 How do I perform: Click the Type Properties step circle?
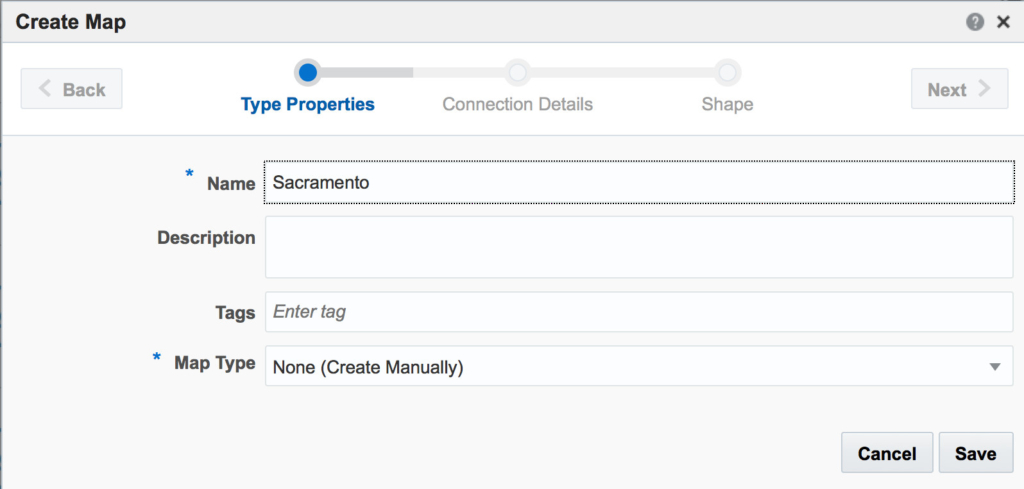pyautogui.click(x=308, y=72)
